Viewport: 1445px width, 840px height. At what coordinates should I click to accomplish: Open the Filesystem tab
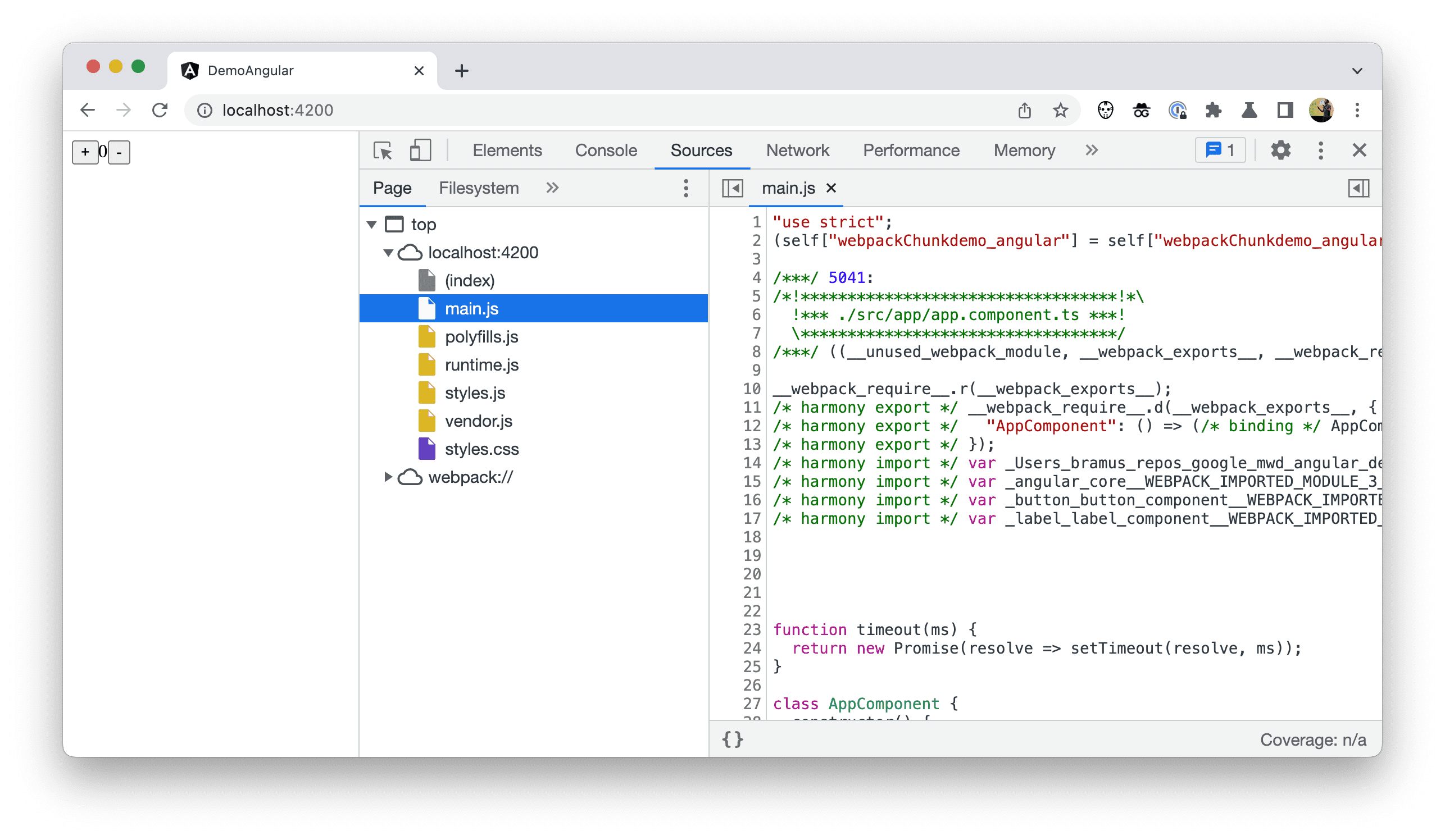pos(478,188)
